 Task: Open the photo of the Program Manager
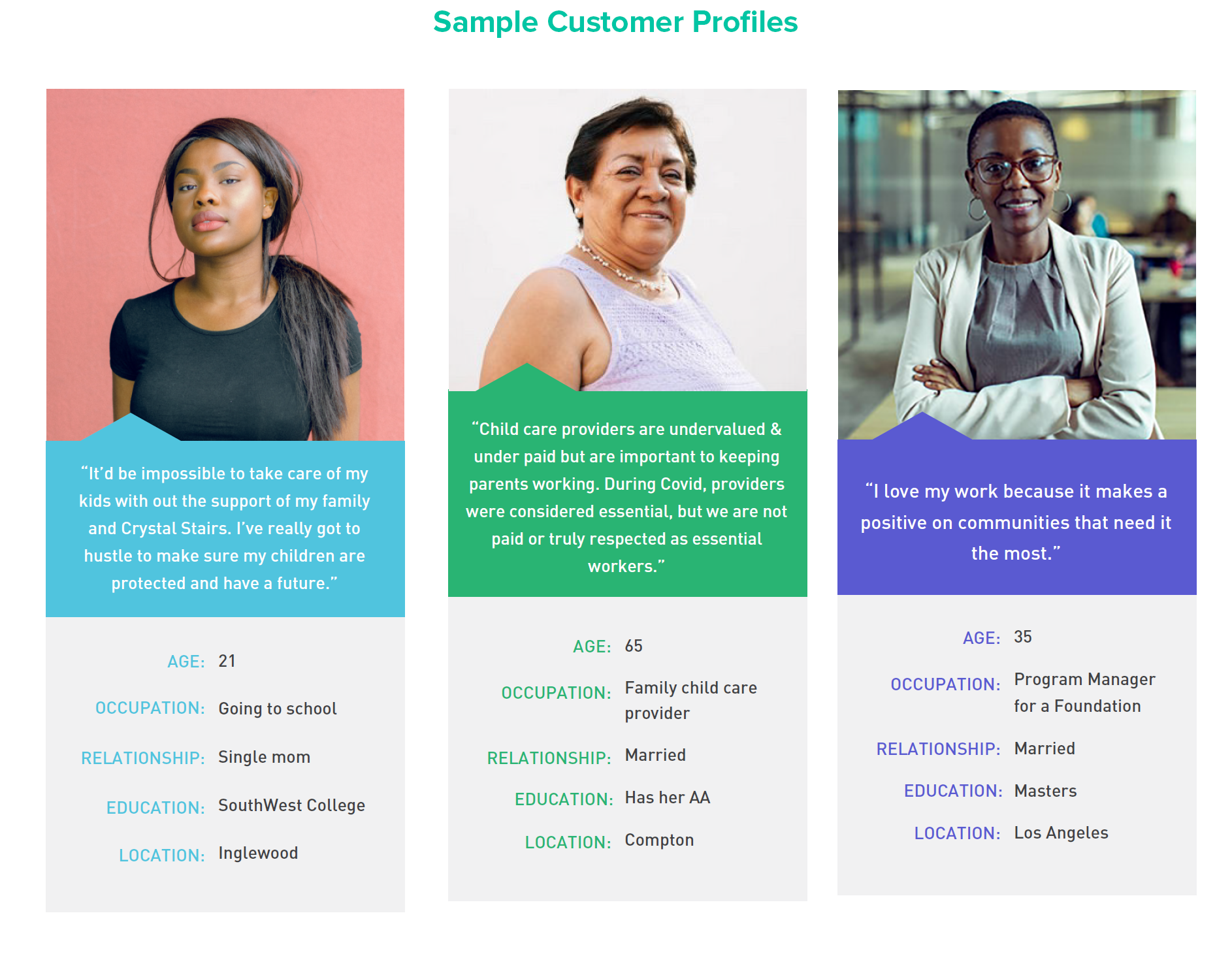(1017, 264)
